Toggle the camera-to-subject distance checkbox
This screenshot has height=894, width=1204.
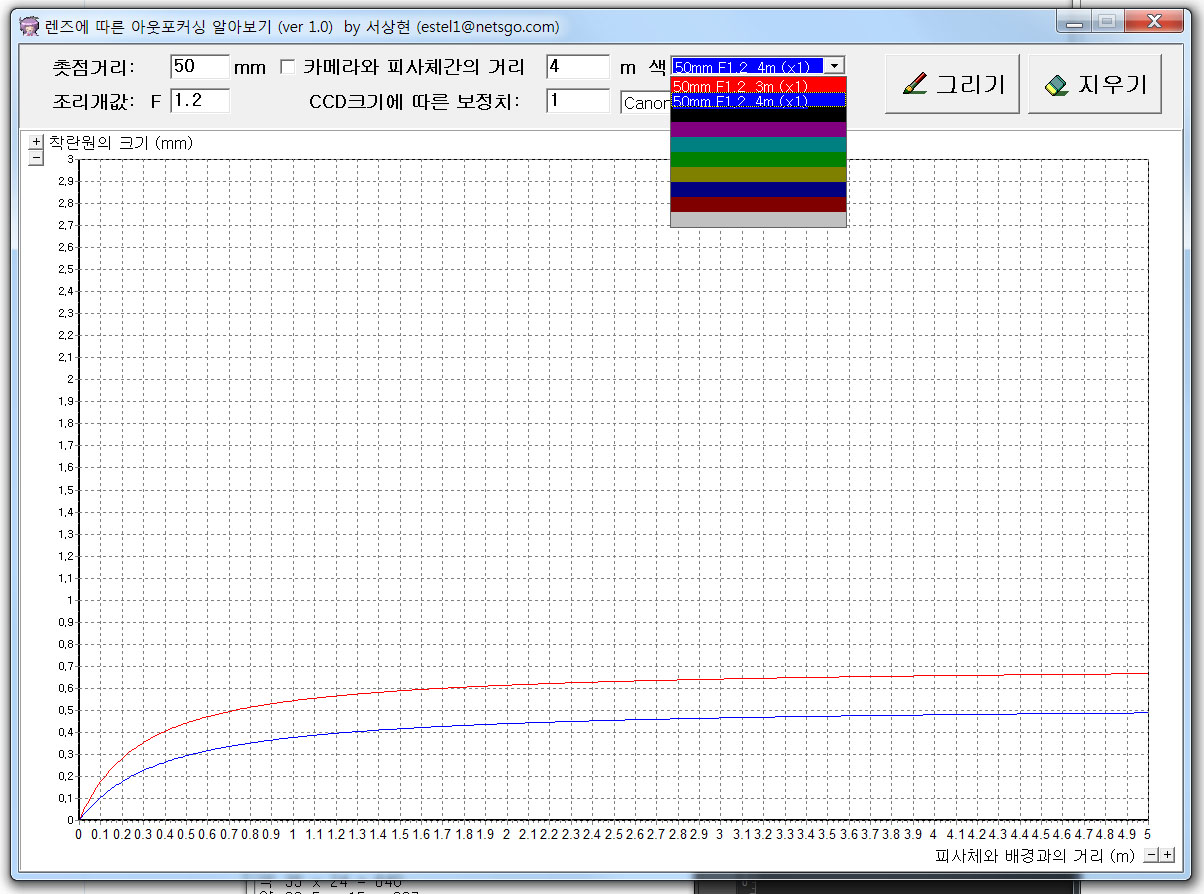(x=288, y=68)
